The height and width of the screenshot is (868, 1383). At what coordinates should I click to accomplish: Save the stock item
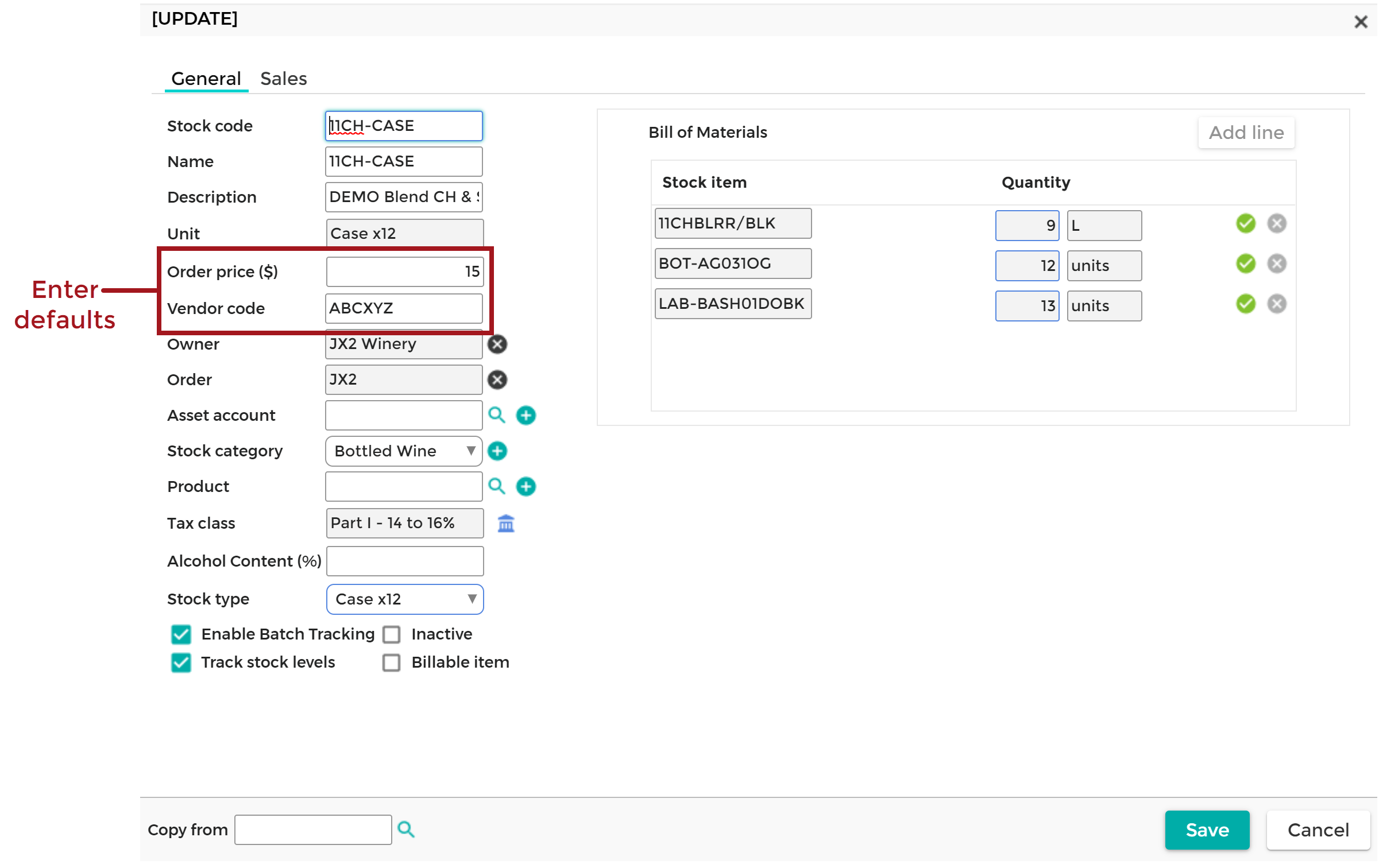tap(1207, 830)
